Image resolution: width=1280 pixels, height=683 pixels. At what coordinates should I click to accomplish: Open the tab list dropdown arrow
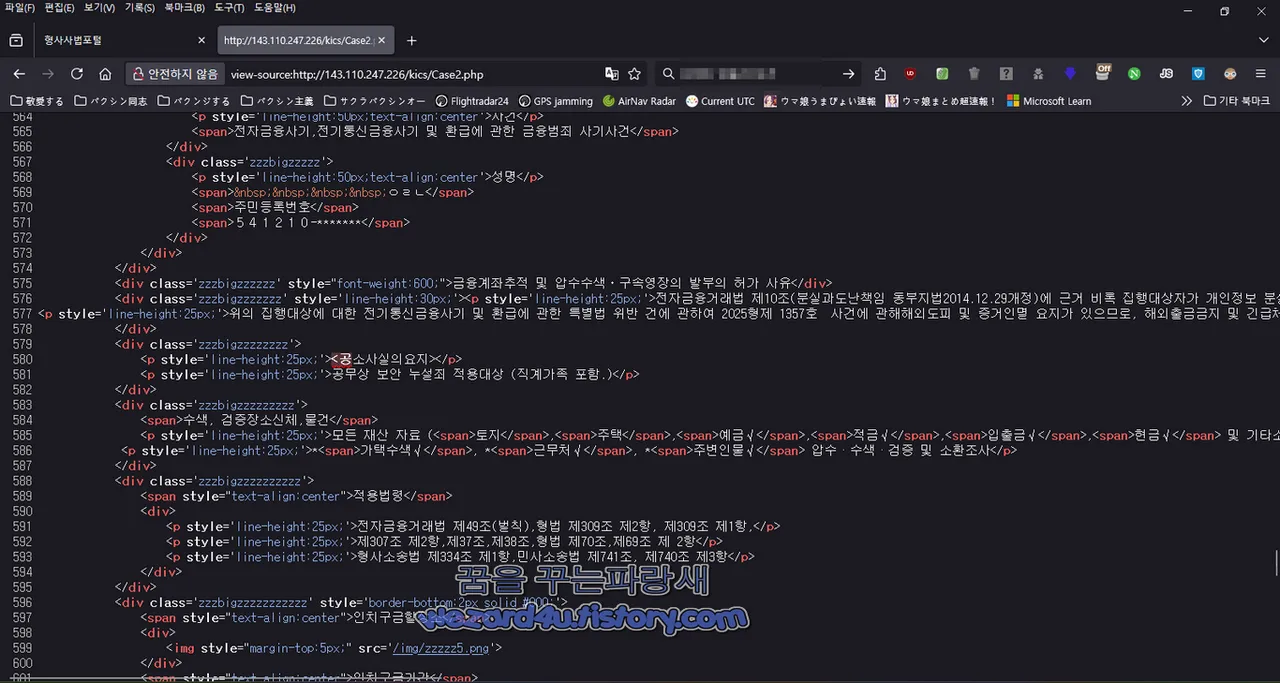1263,40
